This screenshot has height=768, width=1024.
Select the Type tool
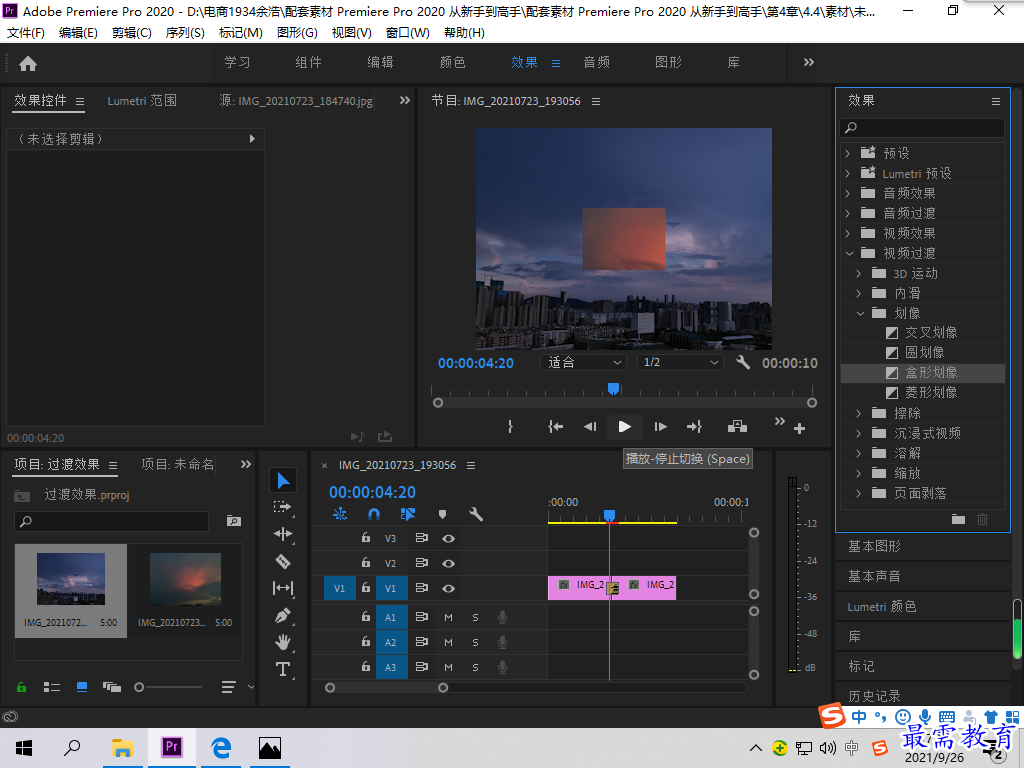coord(283,669)
